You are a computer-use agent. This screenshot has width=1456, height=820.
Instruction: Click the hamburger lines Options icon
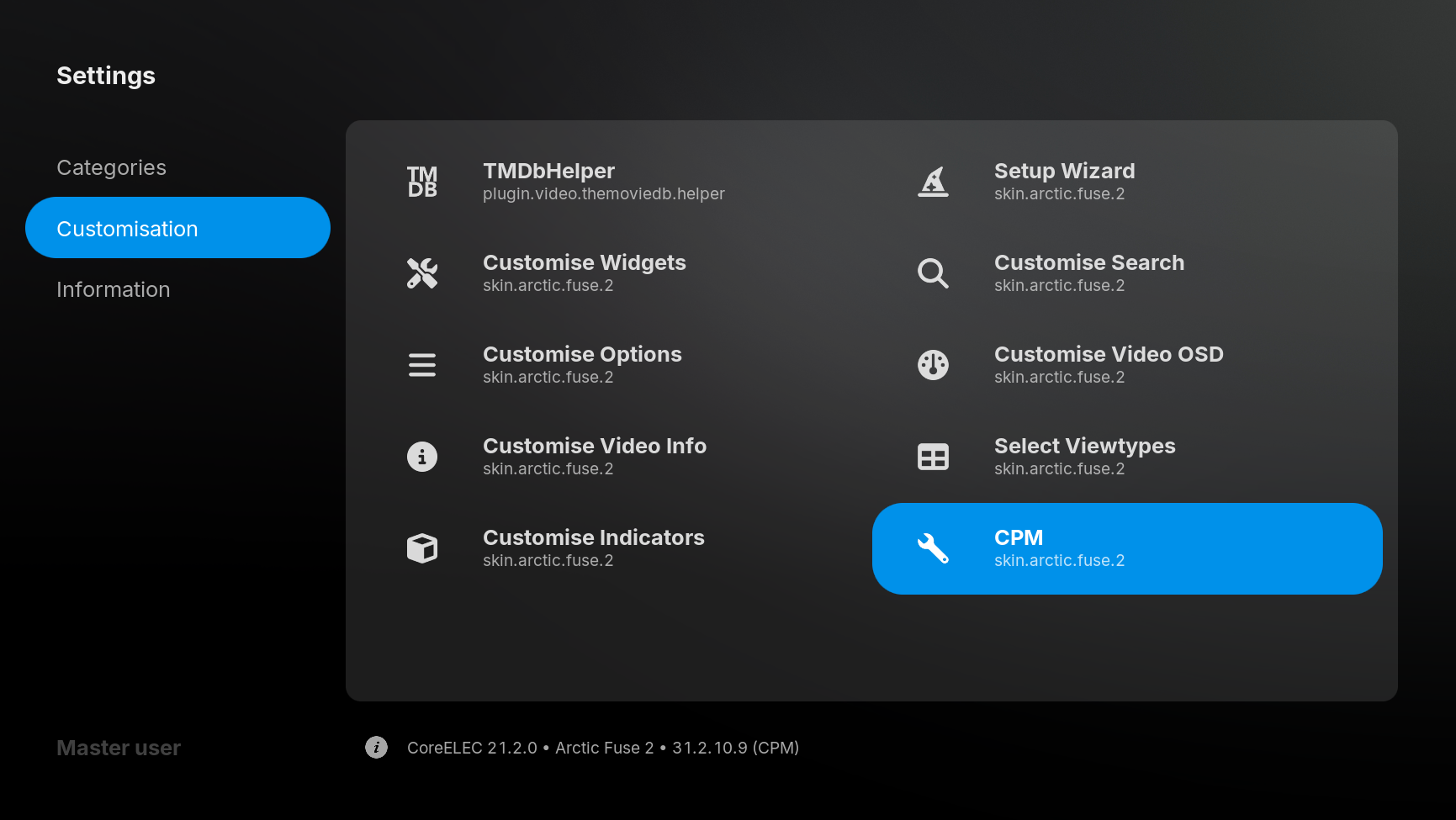[422, 365]
